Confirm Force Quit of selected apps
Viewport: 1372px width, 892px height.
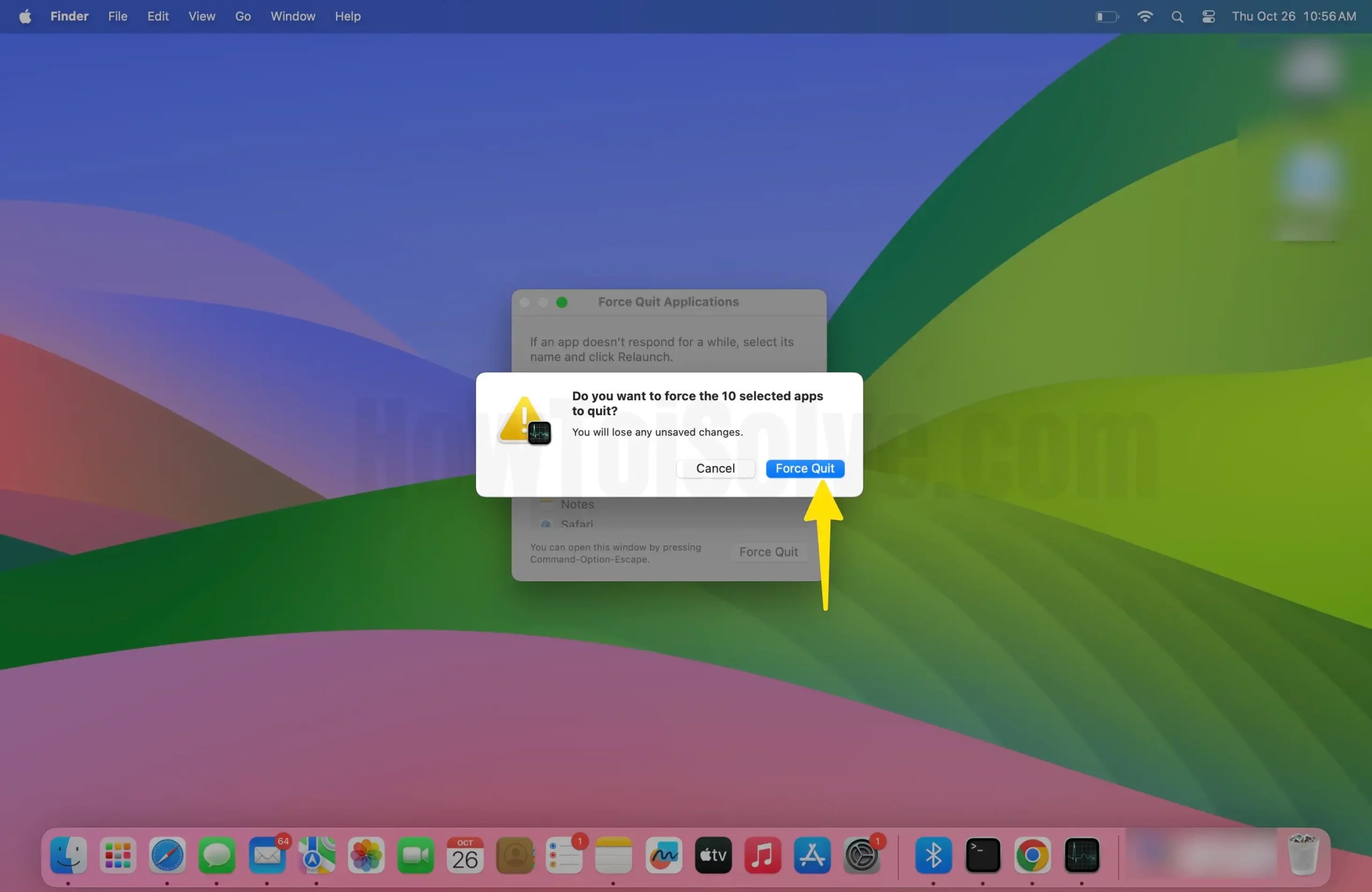805,468
